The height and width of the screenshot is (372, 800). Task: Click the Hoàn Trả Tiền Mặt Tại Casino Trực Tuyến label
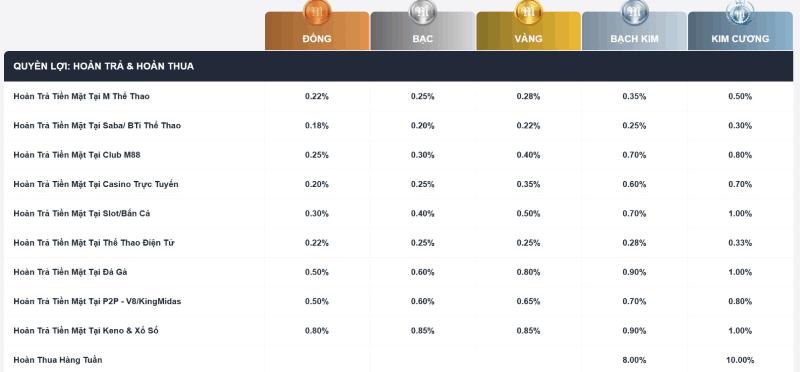[96, 184]
